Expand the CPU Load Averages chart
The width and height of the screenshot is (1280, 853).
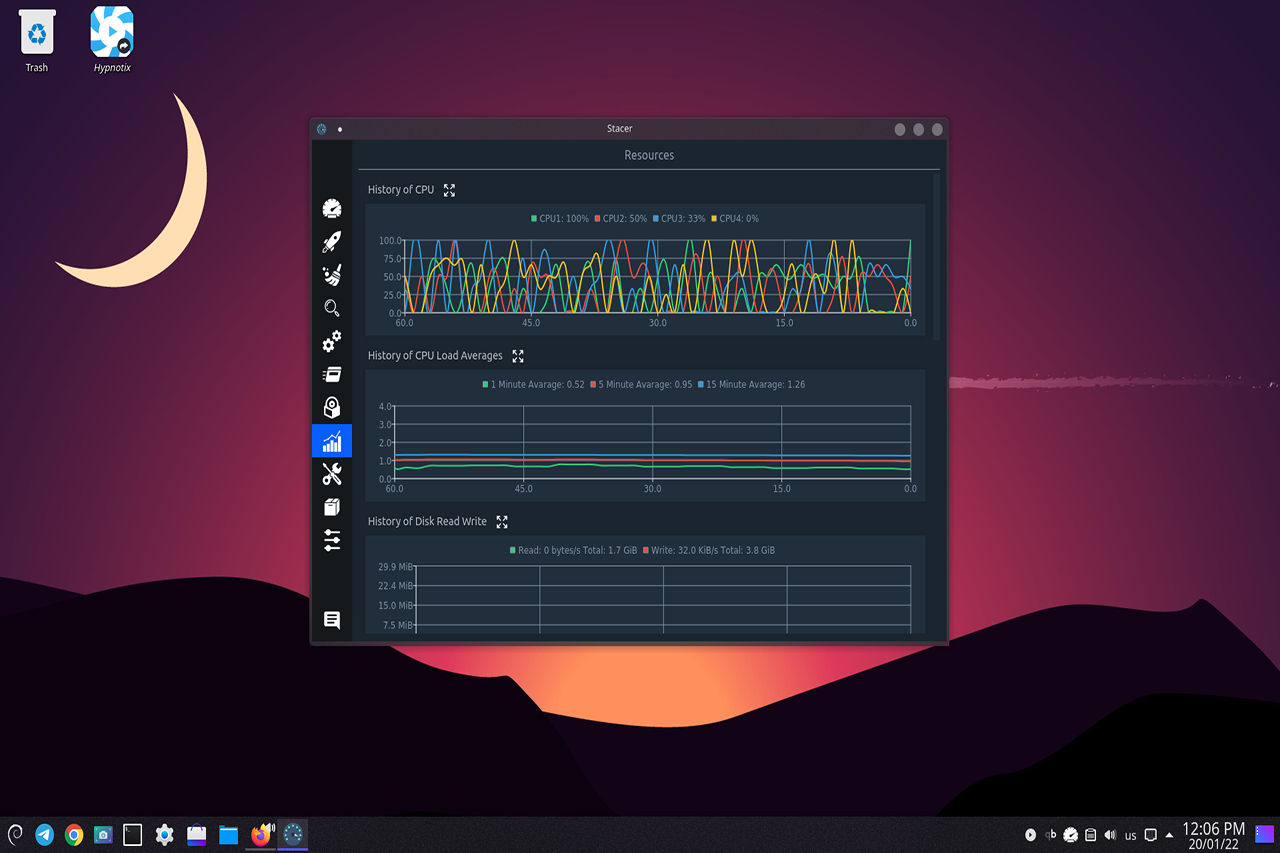tap(518, 355)
